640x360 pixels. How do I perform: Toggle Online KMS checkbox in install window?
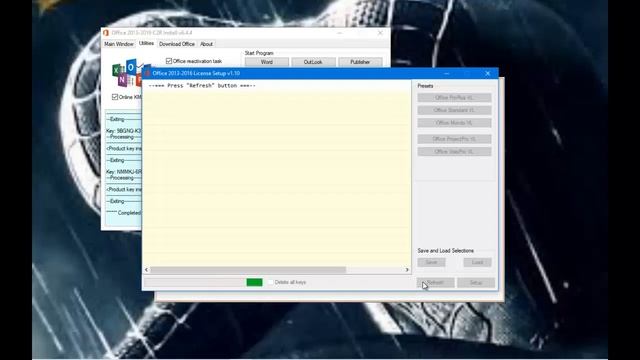pyautogui.click(x=115, y=97)
